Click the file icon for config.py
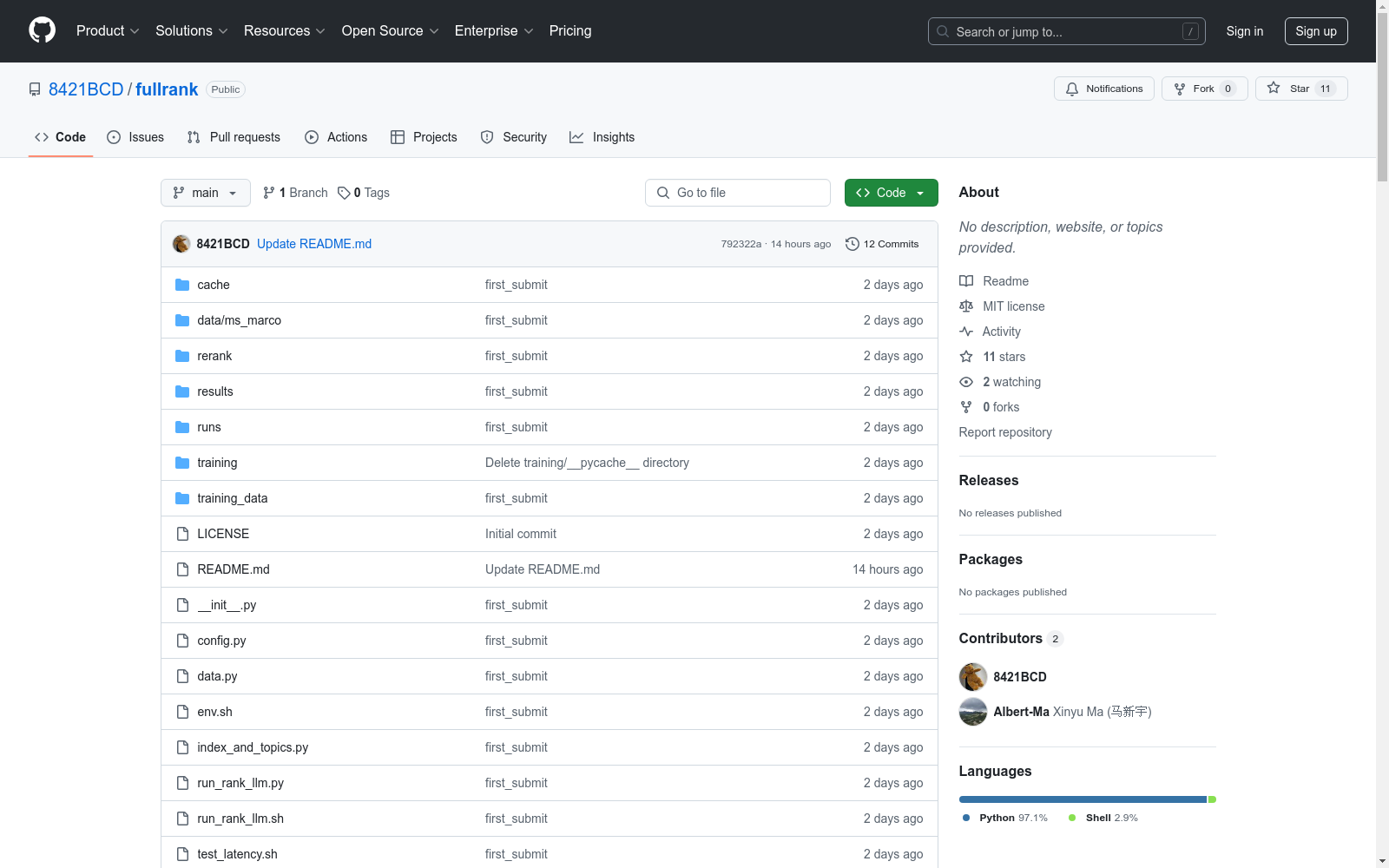The height and width of the screenshot is (868, 1389). [x=182, y=641]
